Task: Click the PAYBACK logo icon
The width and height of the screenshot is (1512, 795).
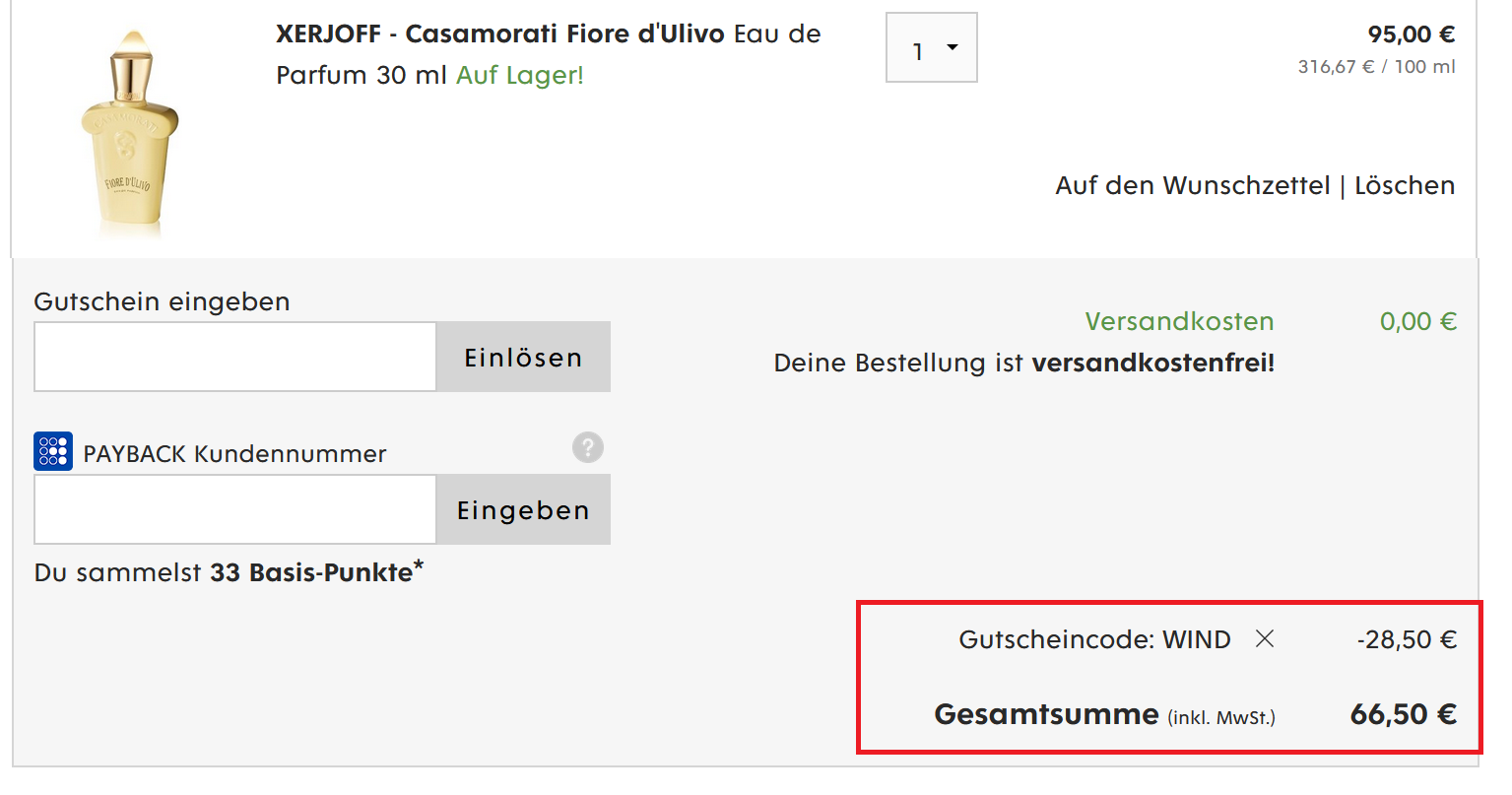Action: [53, 451]
